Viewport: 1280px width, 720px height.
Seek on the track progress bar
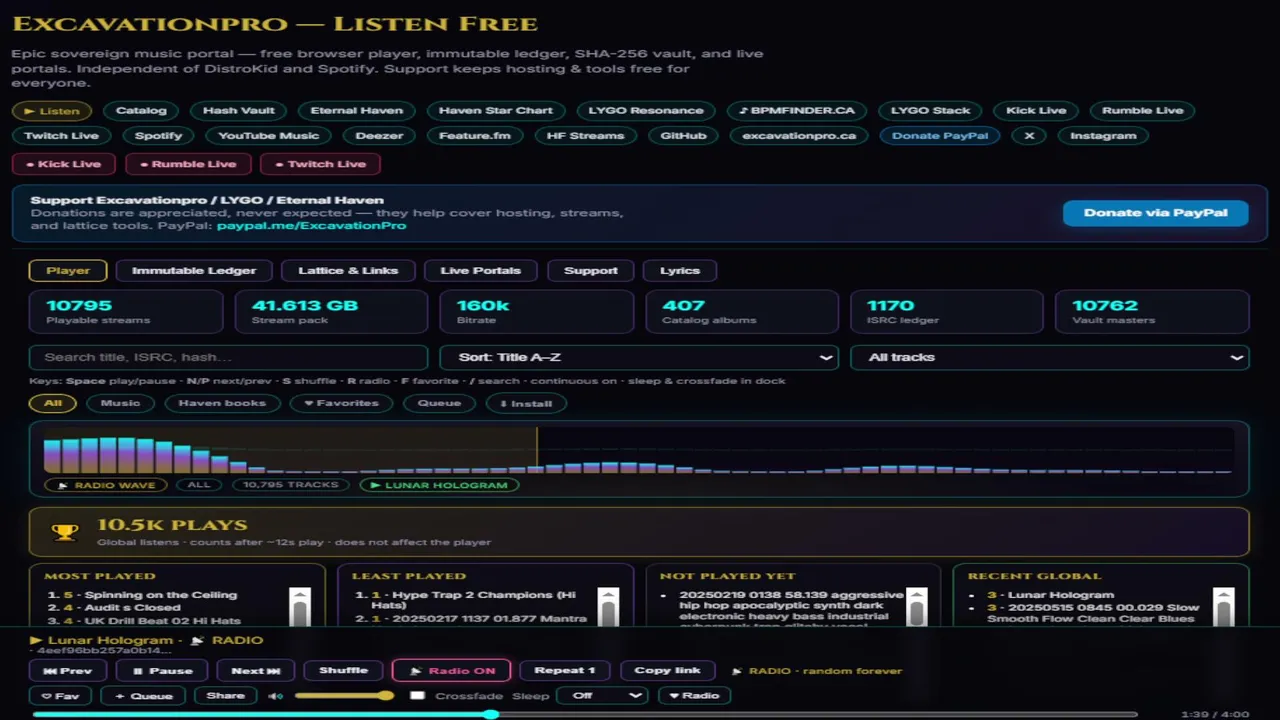[585, 715]
